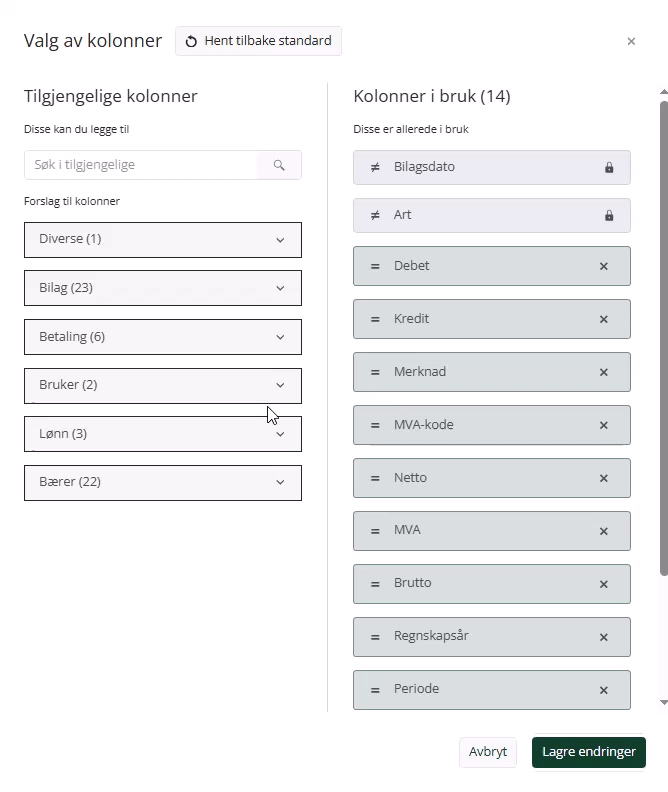The width and height of the screenshot is (668, 792).
Task: Click the X icon on Merknad row
Action: point(603,372)
